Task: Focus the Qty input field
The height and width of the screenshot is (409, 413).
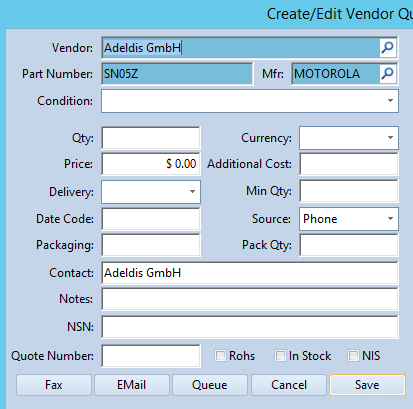Action: click(151, 138)
